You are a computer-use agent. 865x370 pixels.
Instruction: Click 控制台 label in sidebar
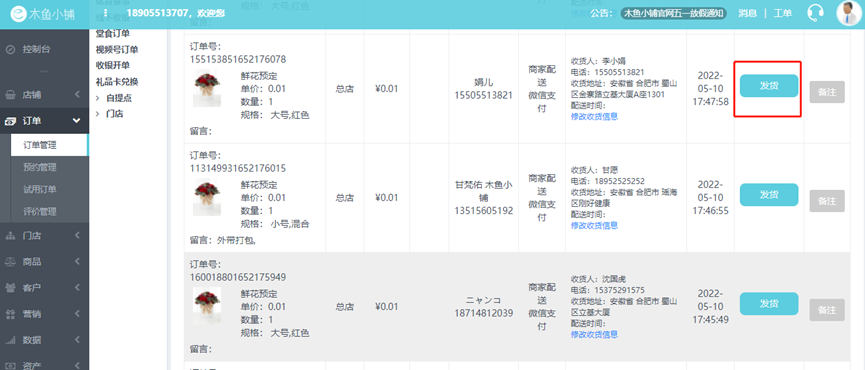[36, 49]
